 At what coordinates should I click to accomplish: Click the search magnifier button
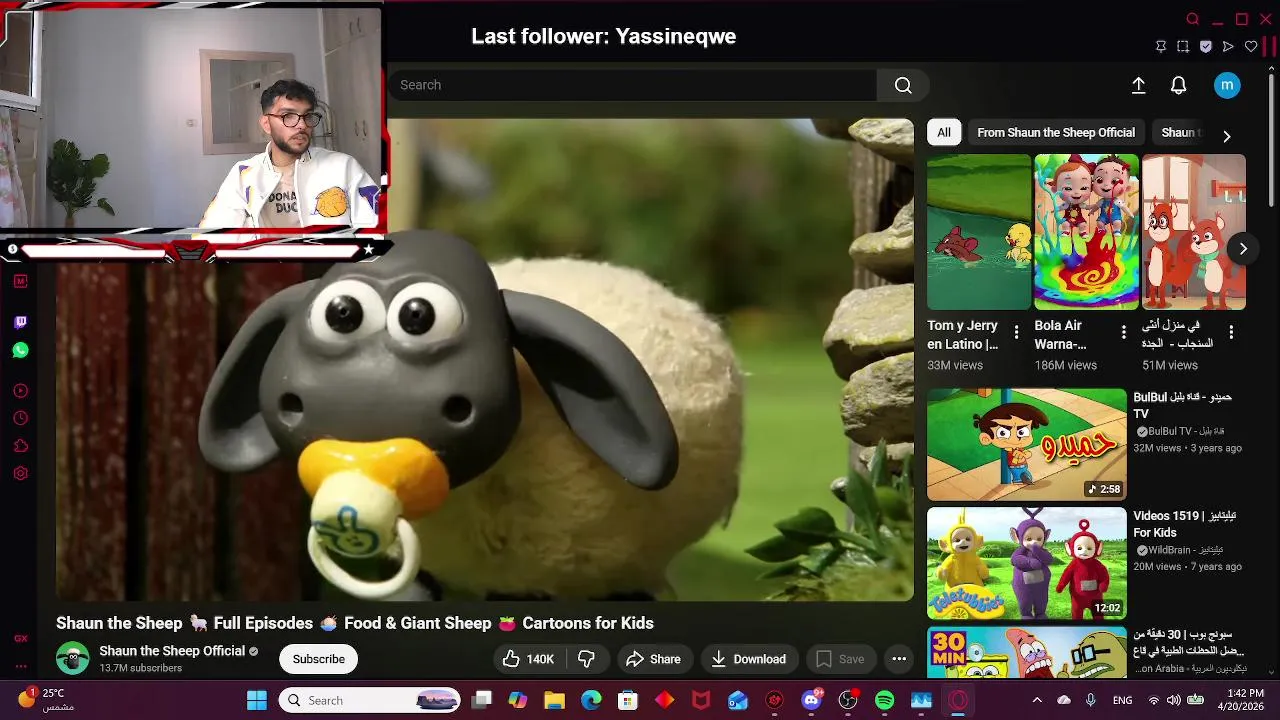click(x=903, y=85)
